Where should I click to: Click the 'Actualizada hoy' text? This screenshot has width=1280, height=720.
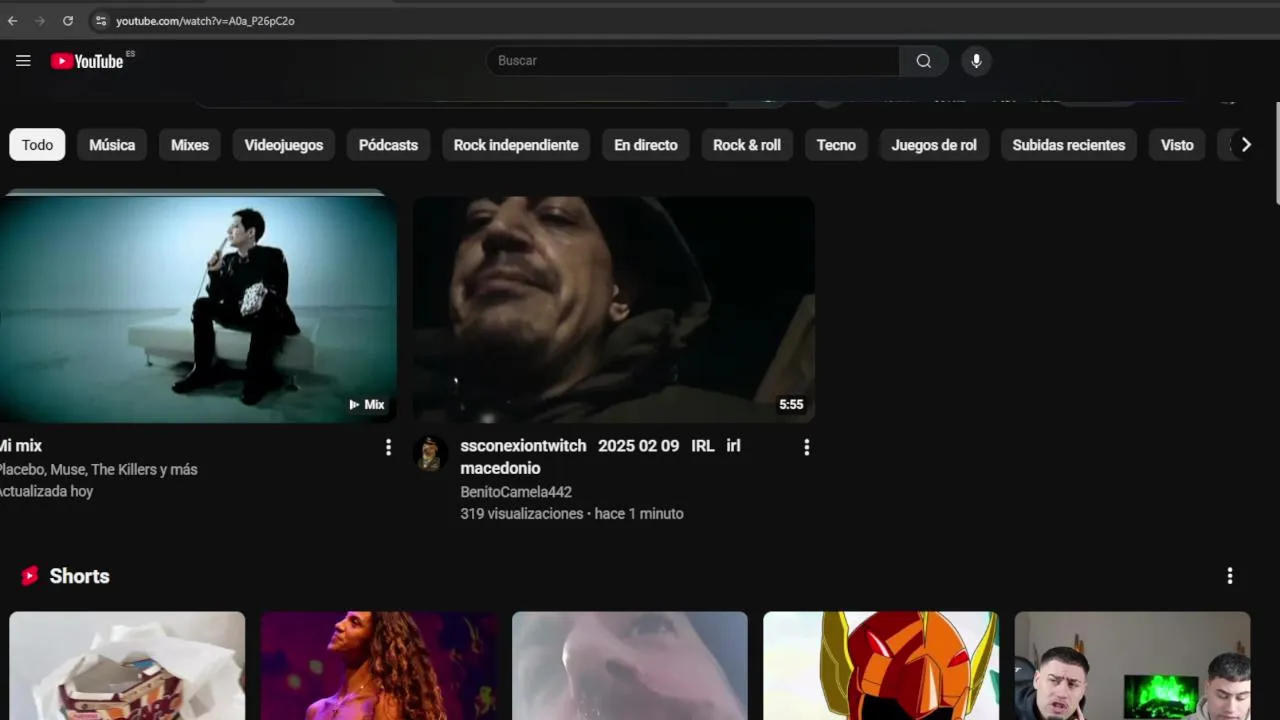pos(46,492)
